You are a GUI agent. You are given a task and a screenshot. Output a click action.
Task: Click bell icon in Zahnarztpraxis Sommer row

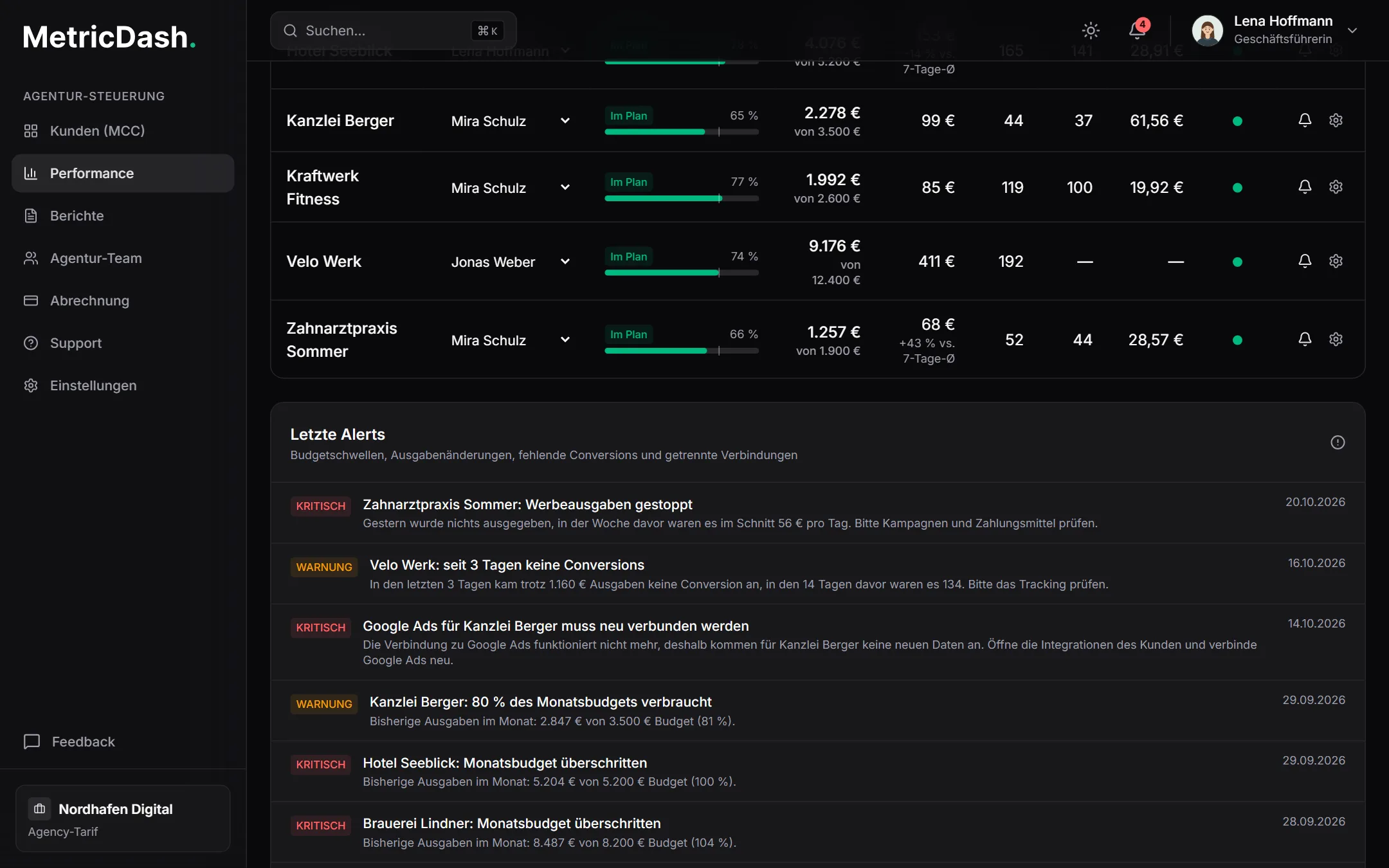tap(1305, 339)
